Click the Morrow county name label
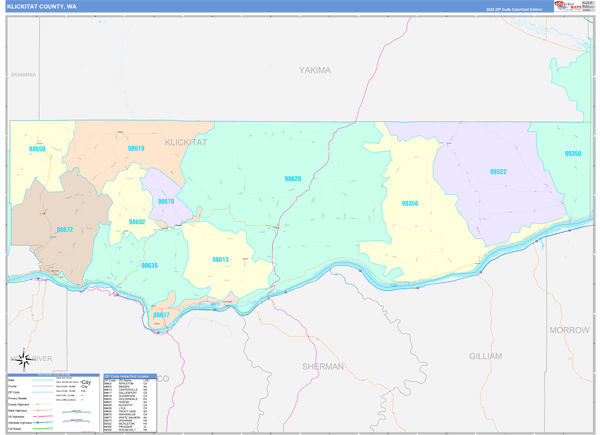 coord(569,329)
